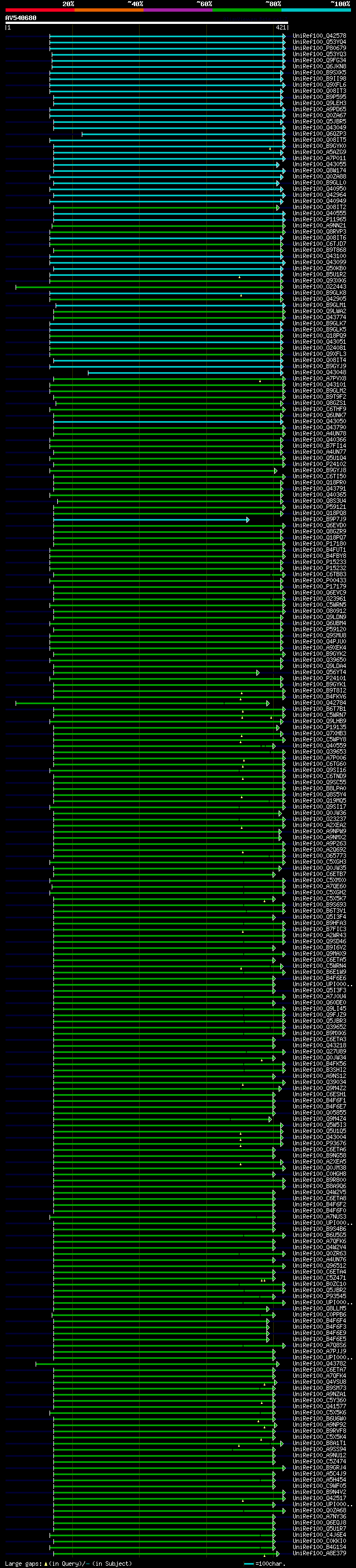
Task: Open hit UniRef100_Q6JKN8
Action: (319, 66)
